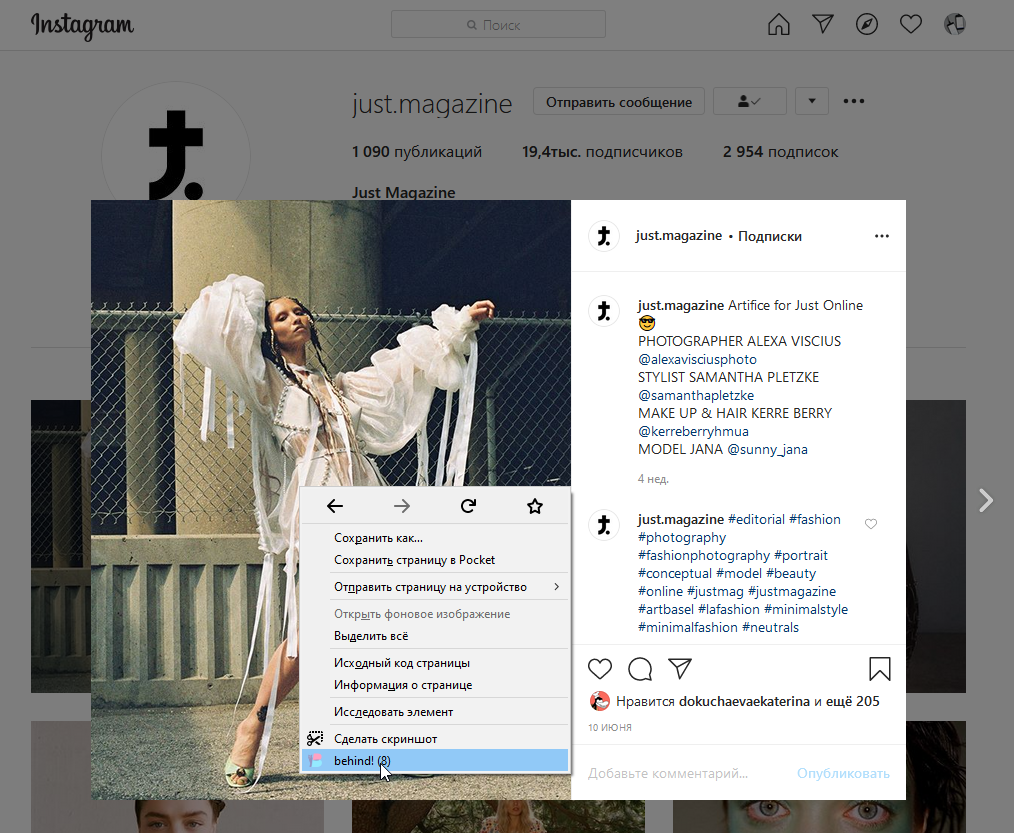Open @sunny_jana profile link
This screenshot has width=1014, height=833.
click(768, 449)
